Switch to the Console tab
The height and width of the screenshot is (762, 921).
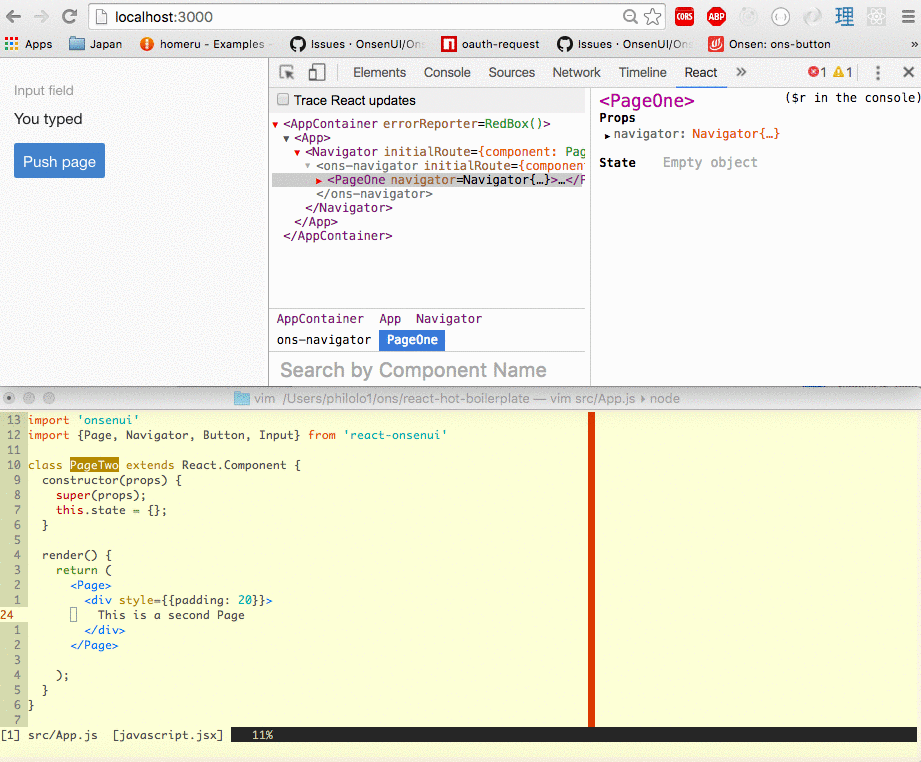pyautogui.click(x=446, y=72)
